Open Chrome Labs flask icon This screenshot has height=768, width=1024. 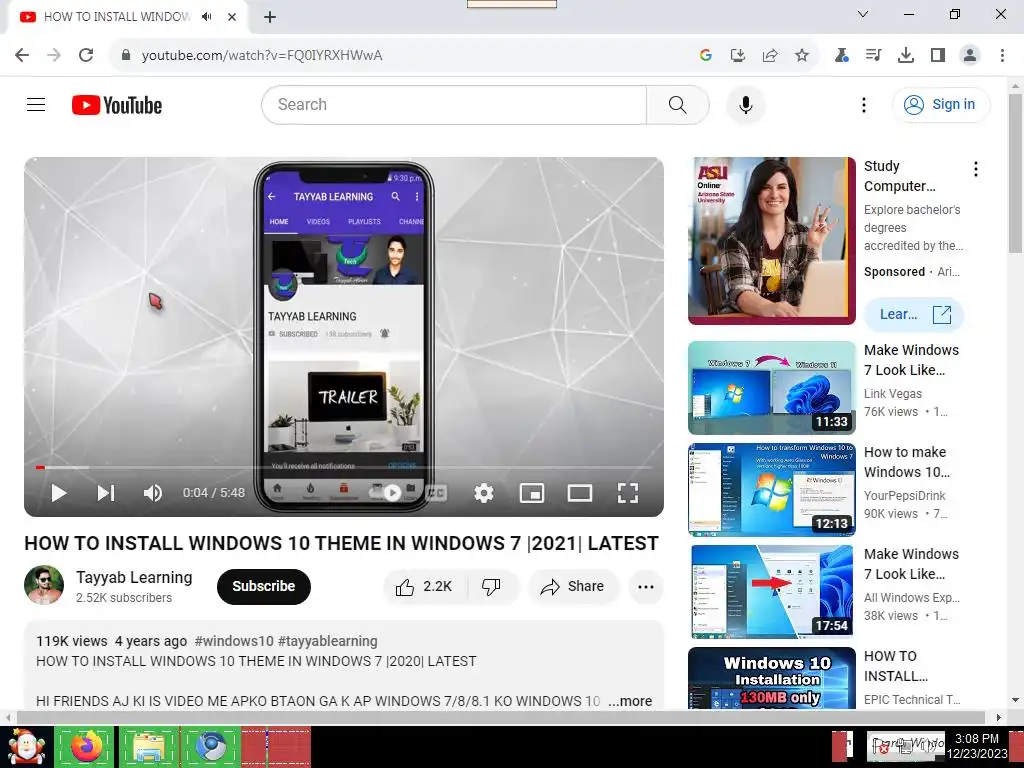841,56
